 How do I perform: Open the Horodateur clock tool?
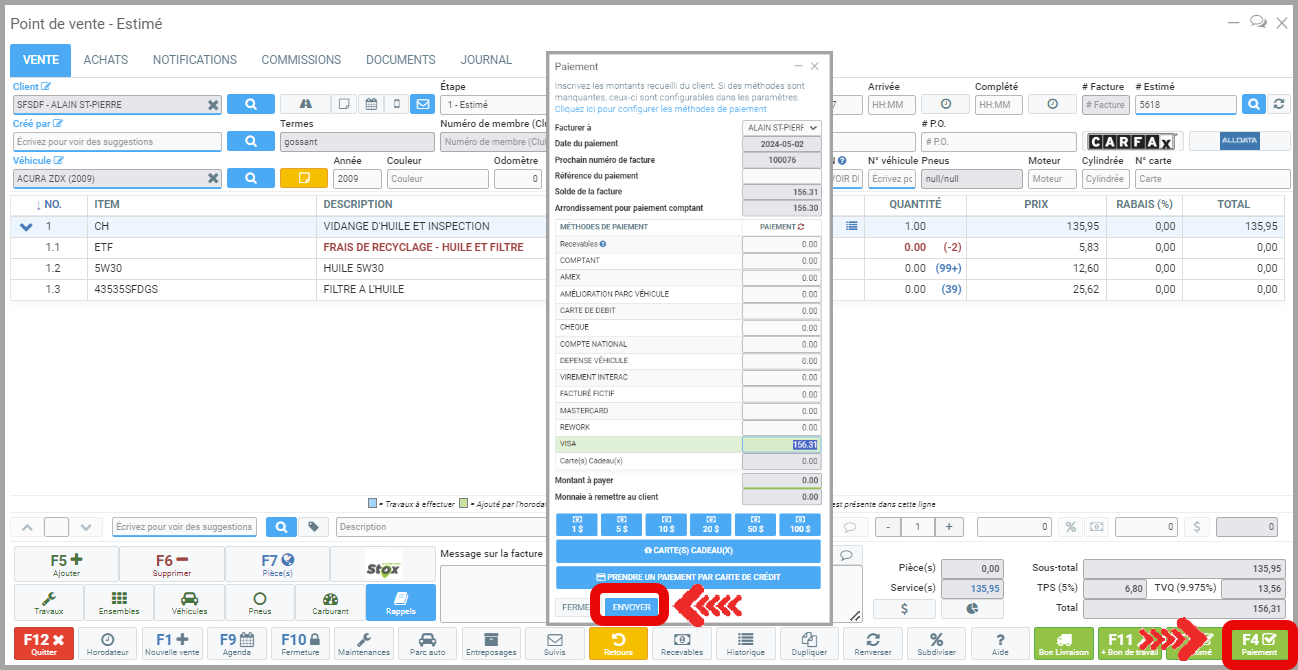click(107, 644)
